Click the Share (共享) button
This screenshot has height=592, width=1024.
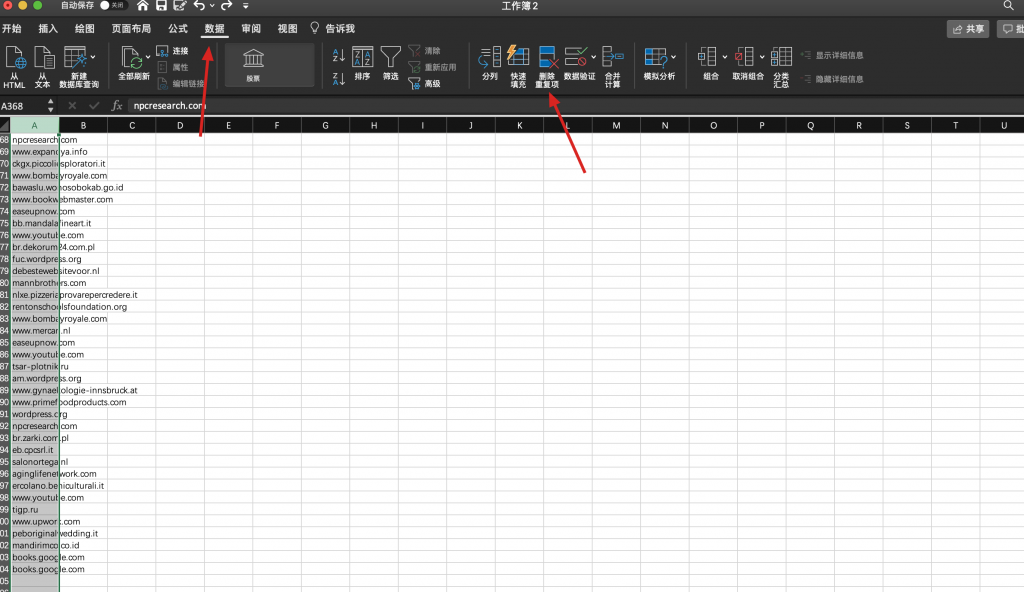(x=969, y=29)
